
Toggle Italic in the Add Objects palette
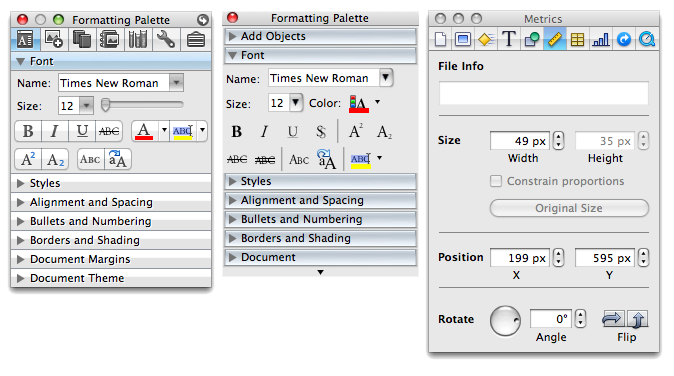pos(264,131)
